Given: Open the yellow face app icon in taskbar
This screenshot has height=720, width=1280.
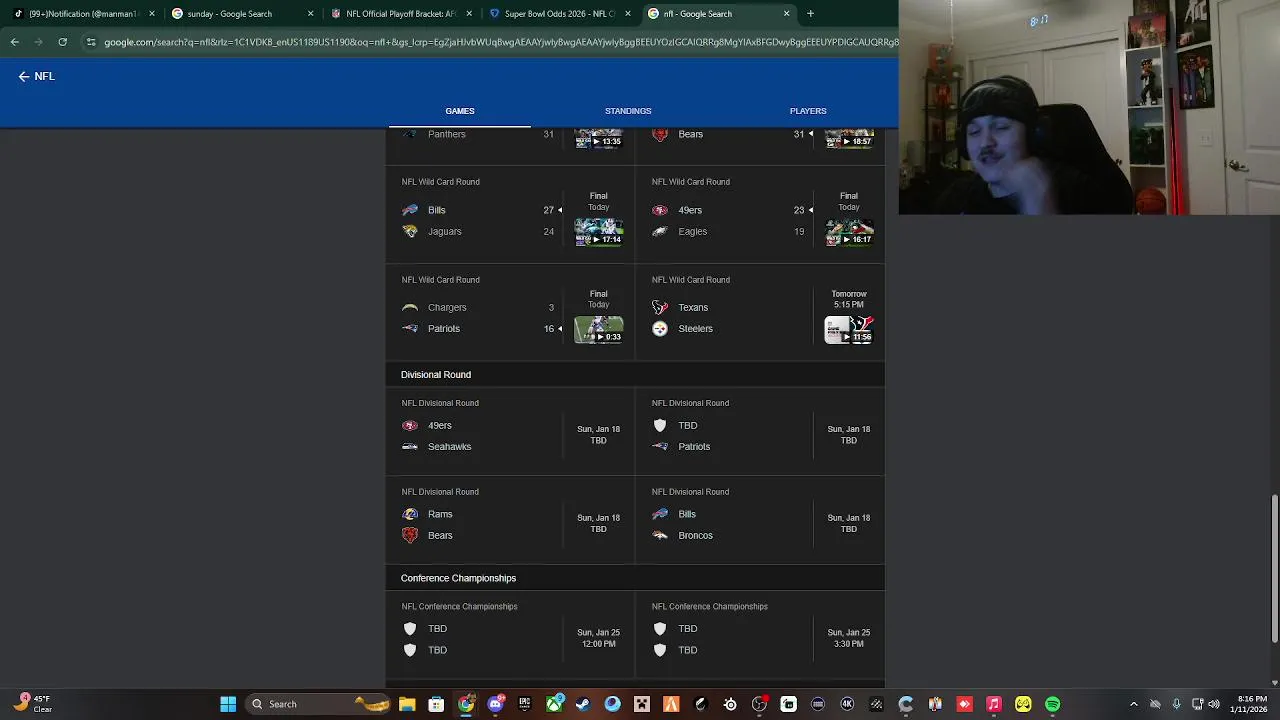Looking at the screenshot, I should coord(1023,704).
